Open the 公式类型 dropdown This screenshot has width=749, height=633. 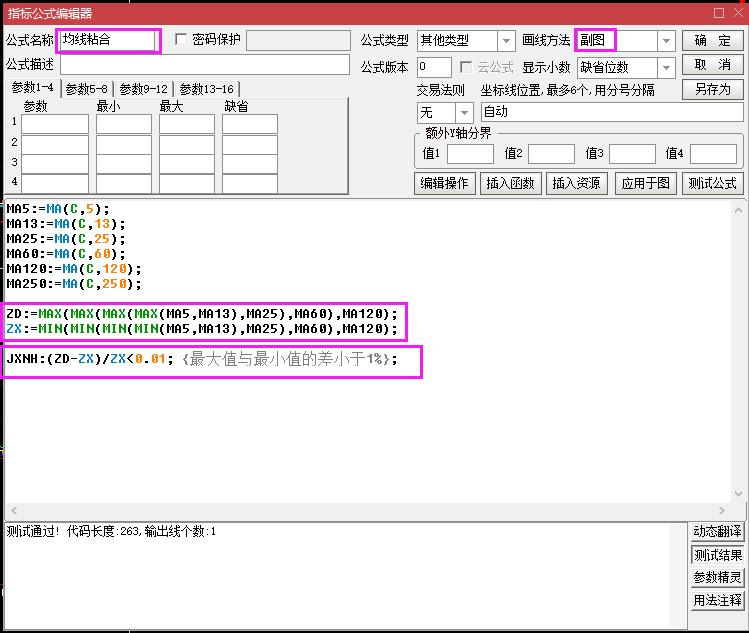pyautogui.click(x=506, y=41)
